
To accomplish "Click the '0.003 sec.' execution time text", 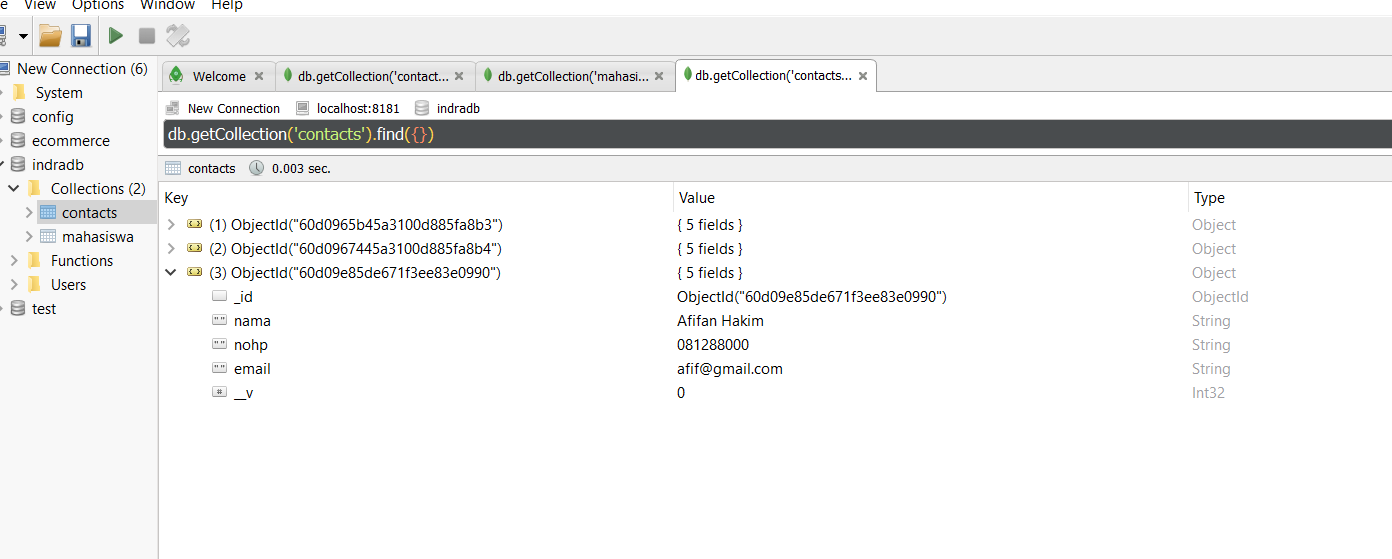I will click(x=301, y=168).
